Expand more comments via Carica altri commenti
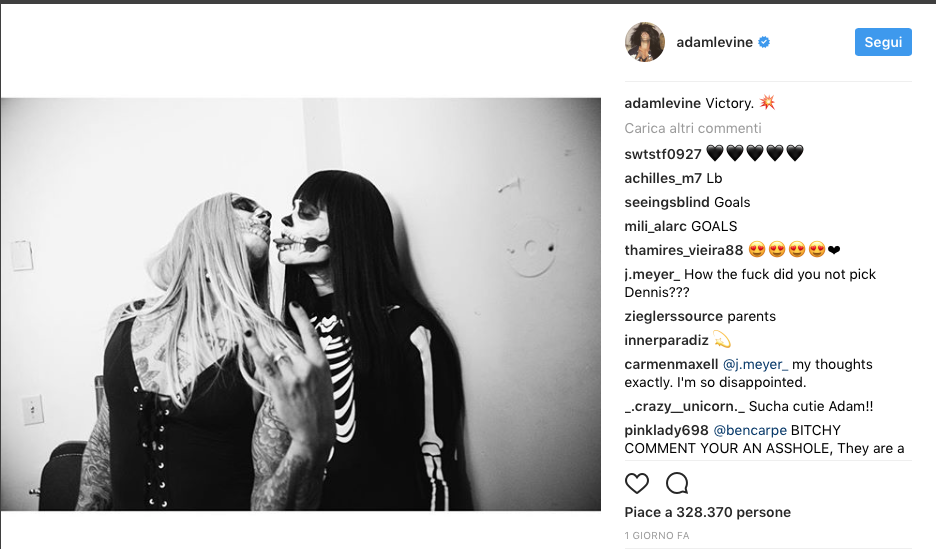Image resolution: width=936 pixels, height=549 pixels. click(x=692, y=128)
